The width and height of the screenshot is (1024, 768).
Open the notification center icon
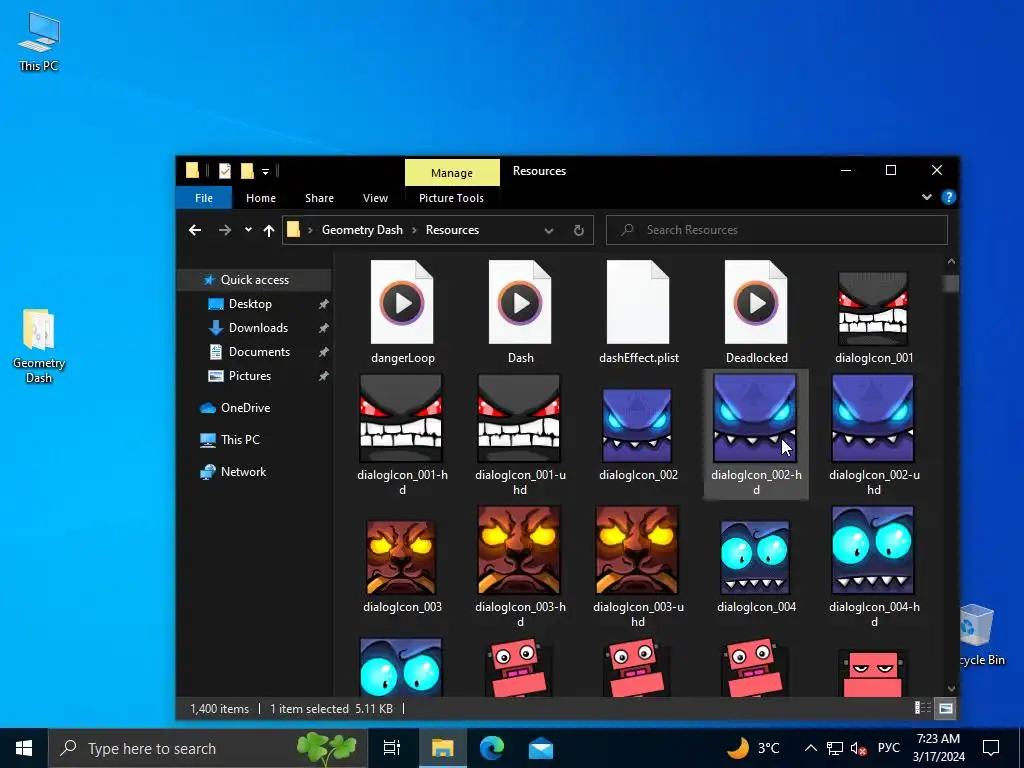tap(991, 748)
